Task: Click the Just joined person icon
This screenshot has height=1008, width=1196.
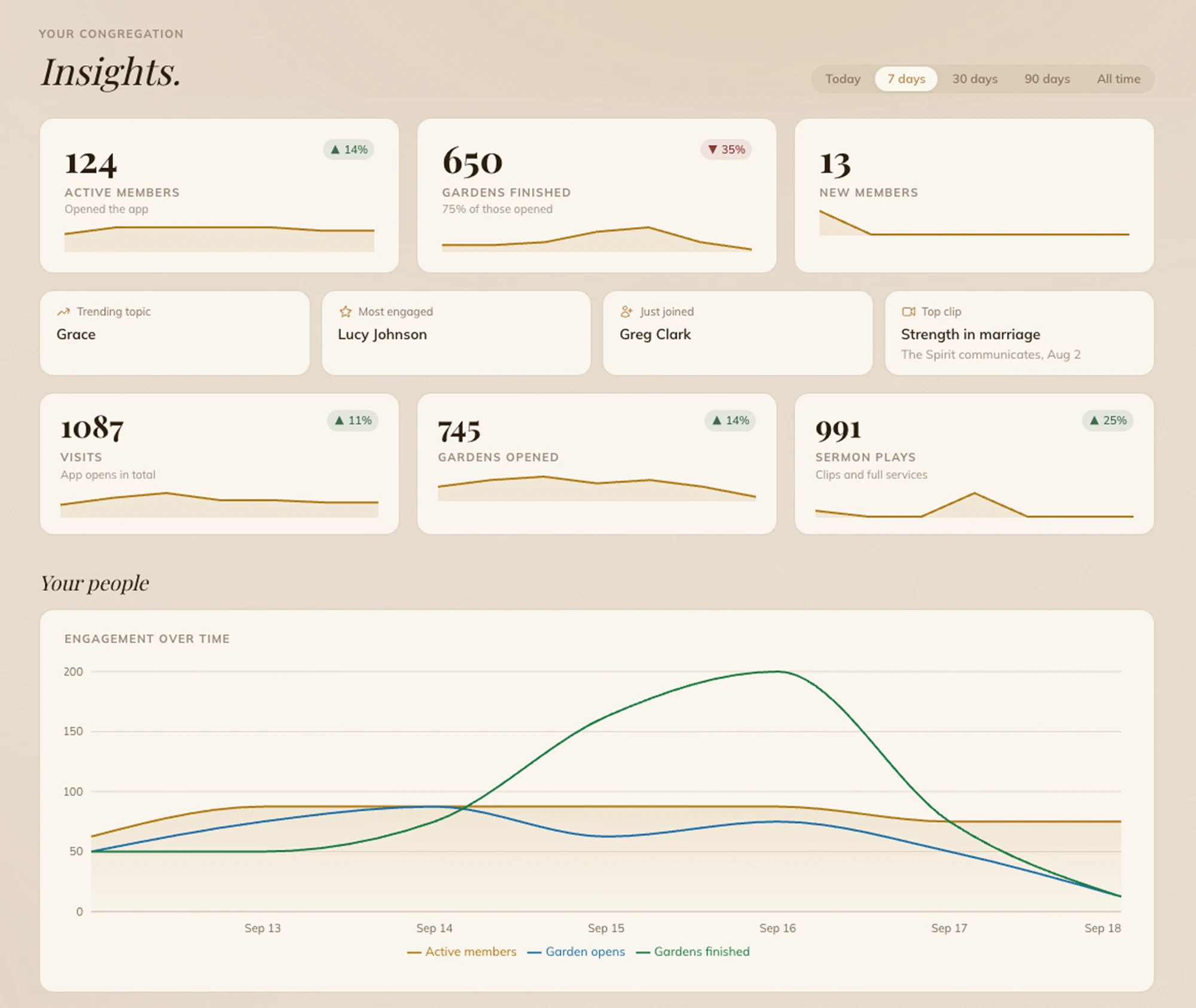Action: (626, 311)
